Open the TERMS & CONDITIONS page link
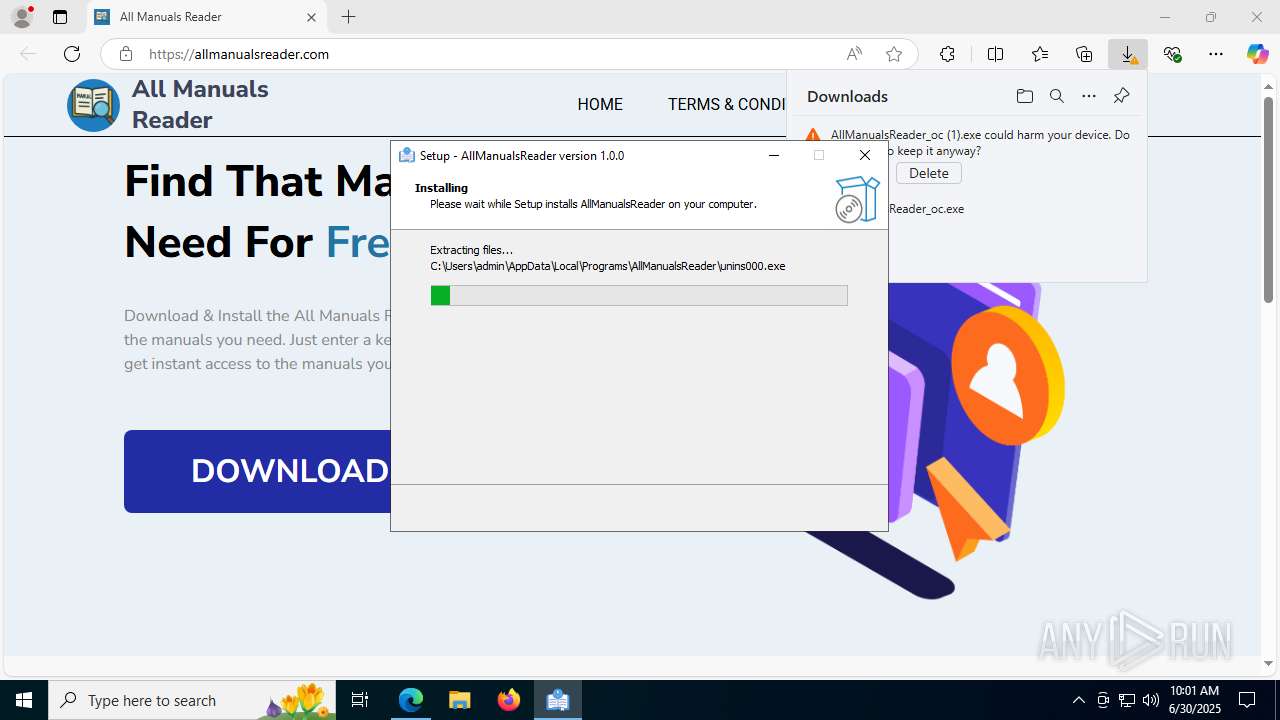 tap(727, 104)
